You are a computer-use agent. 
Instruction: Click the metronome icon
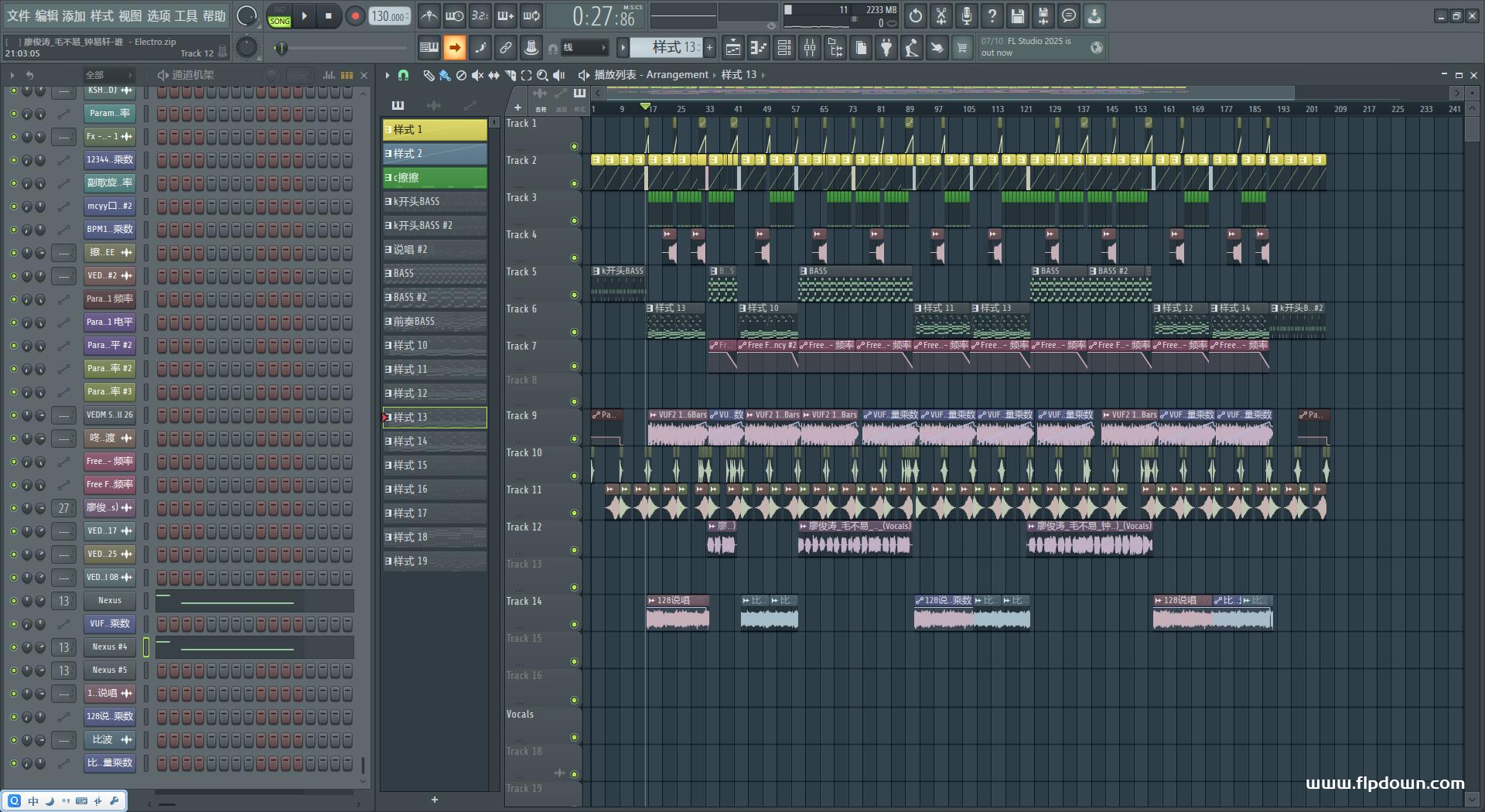[429, 15]
